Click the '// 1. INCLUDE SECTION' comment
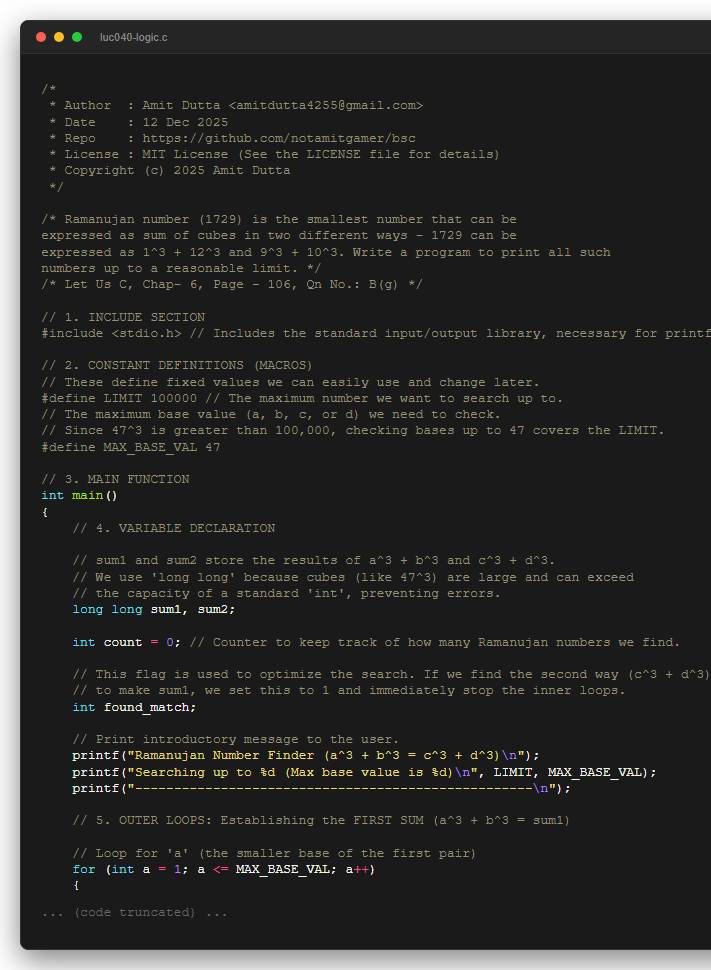Image resolution: width=711 pixels, height=970 pixels. (123, 317)
